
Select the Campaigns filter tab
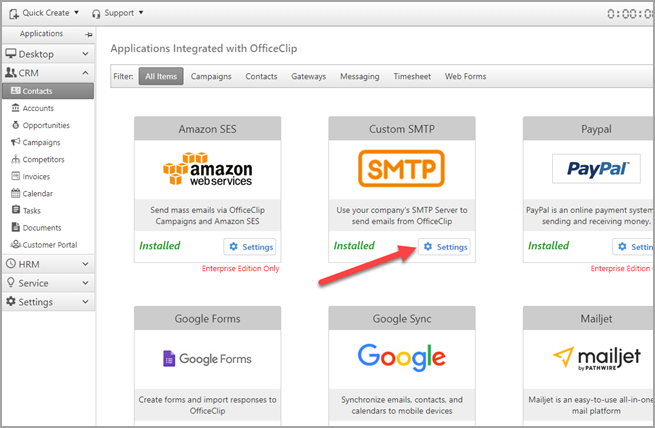(x=211, y=76)
